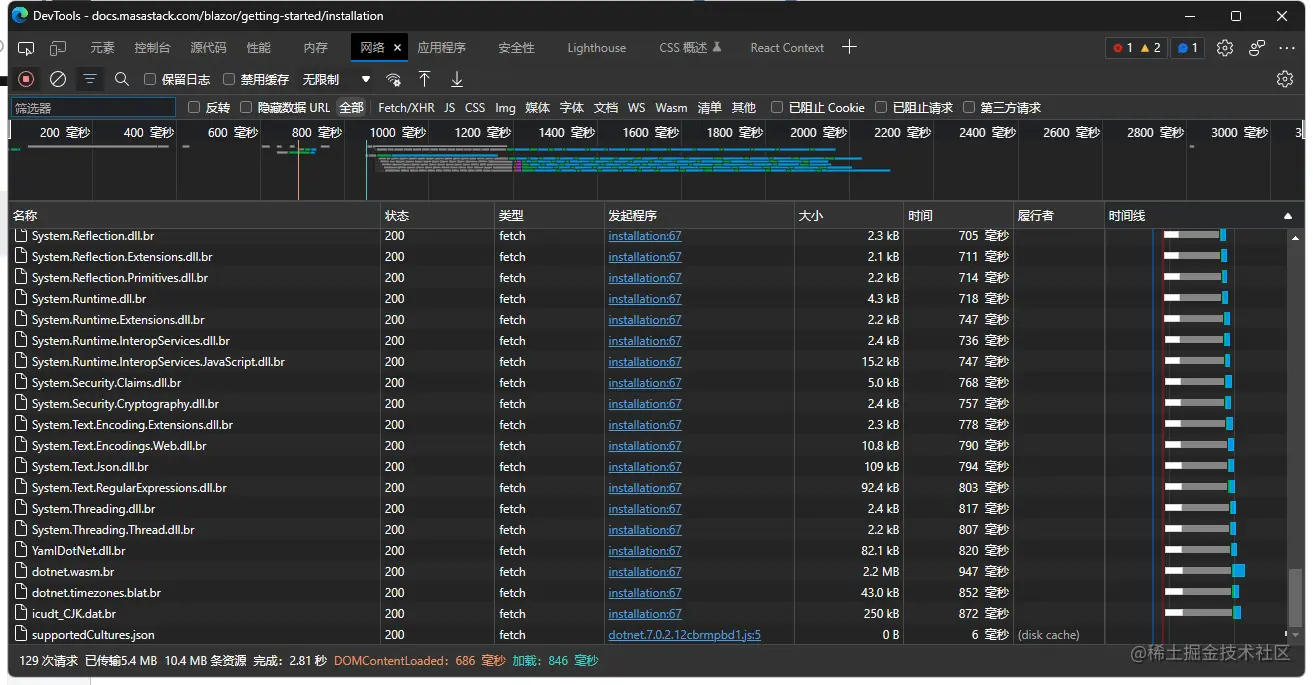Open installation:67 link for dotnet.wasm.br
1313x685 pixels.
[645, 572]
